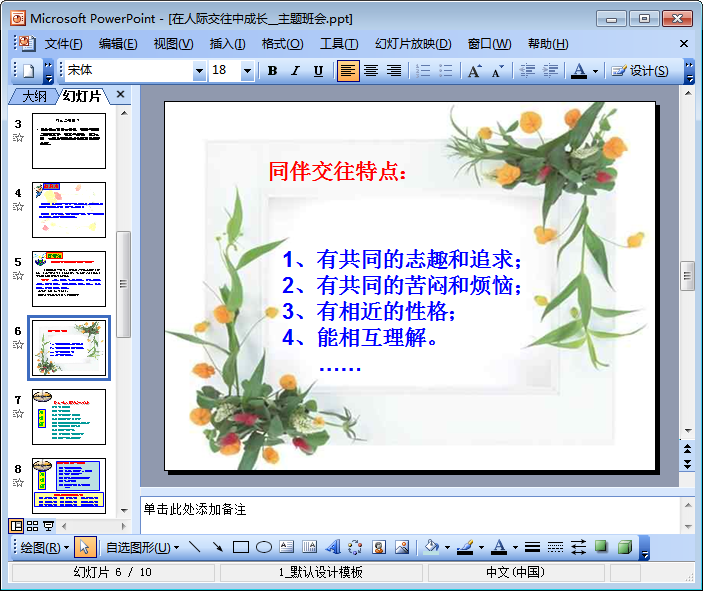
Task: Open the 编辑(E) menu
Action: 118,44
